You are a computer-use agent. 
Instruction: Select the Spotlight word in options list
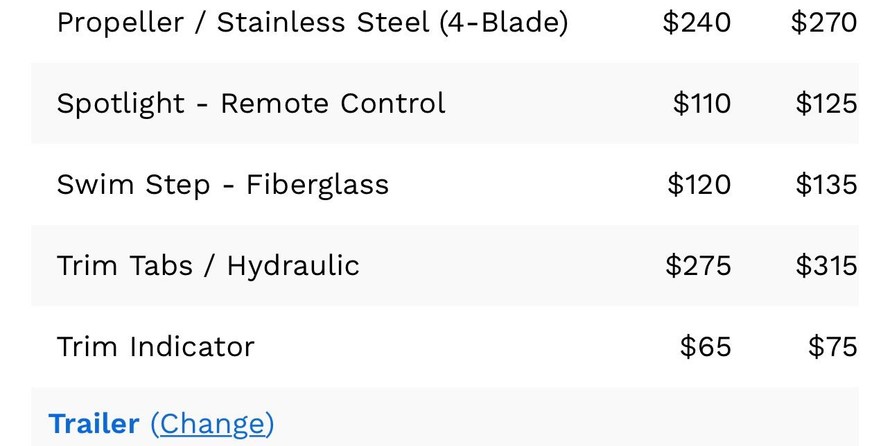121,103
